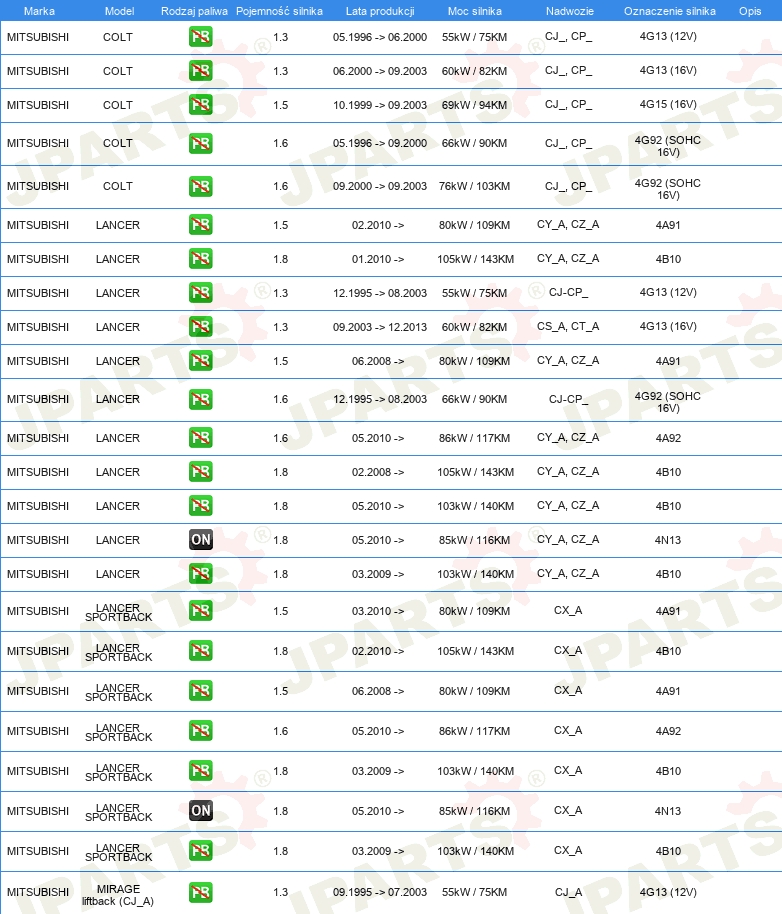Click production dates 06.2000 -> 09.2003
This screenshot has width=782, height=914.
point(380,71)
